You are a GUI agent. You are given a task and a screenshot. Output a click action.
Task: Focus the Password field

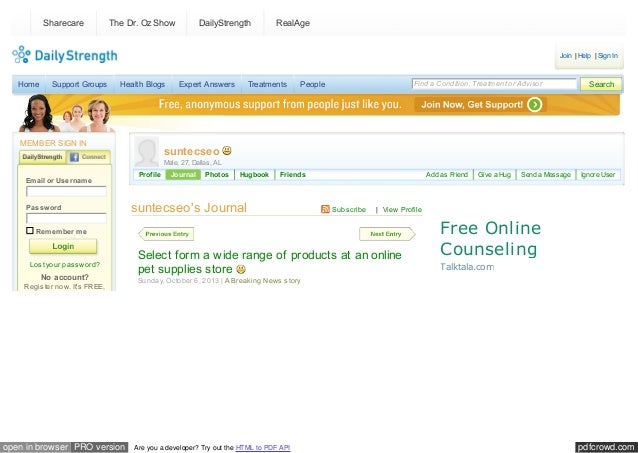point(66,218)
